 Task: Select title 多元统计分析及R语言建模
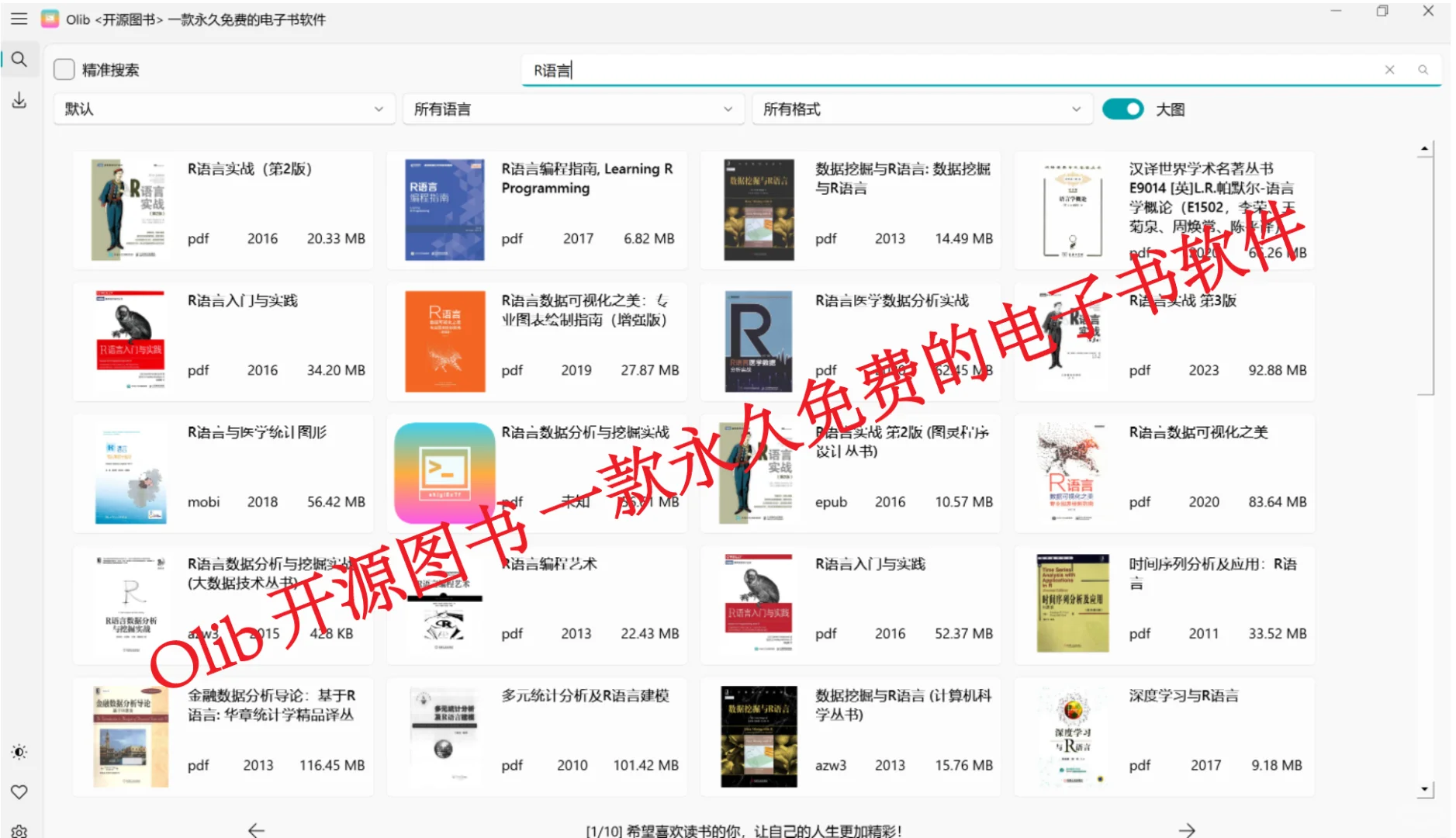point(586,696)
